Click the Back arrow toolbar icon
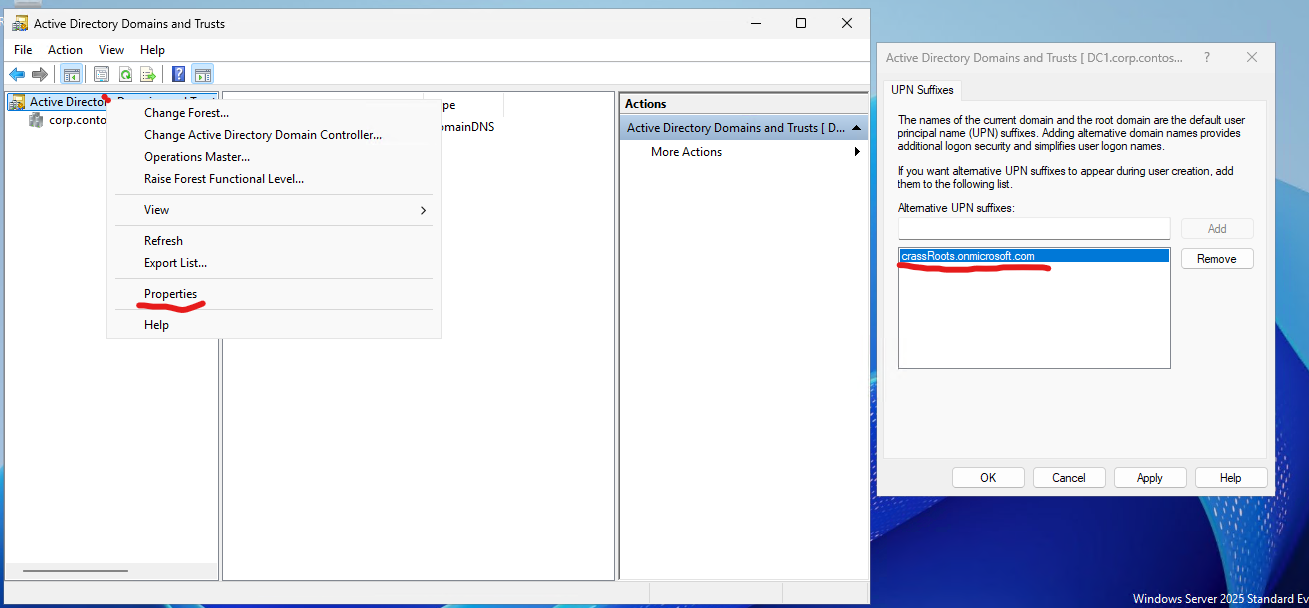This screenshot has height=608, width=1309. tap(17, 74)
